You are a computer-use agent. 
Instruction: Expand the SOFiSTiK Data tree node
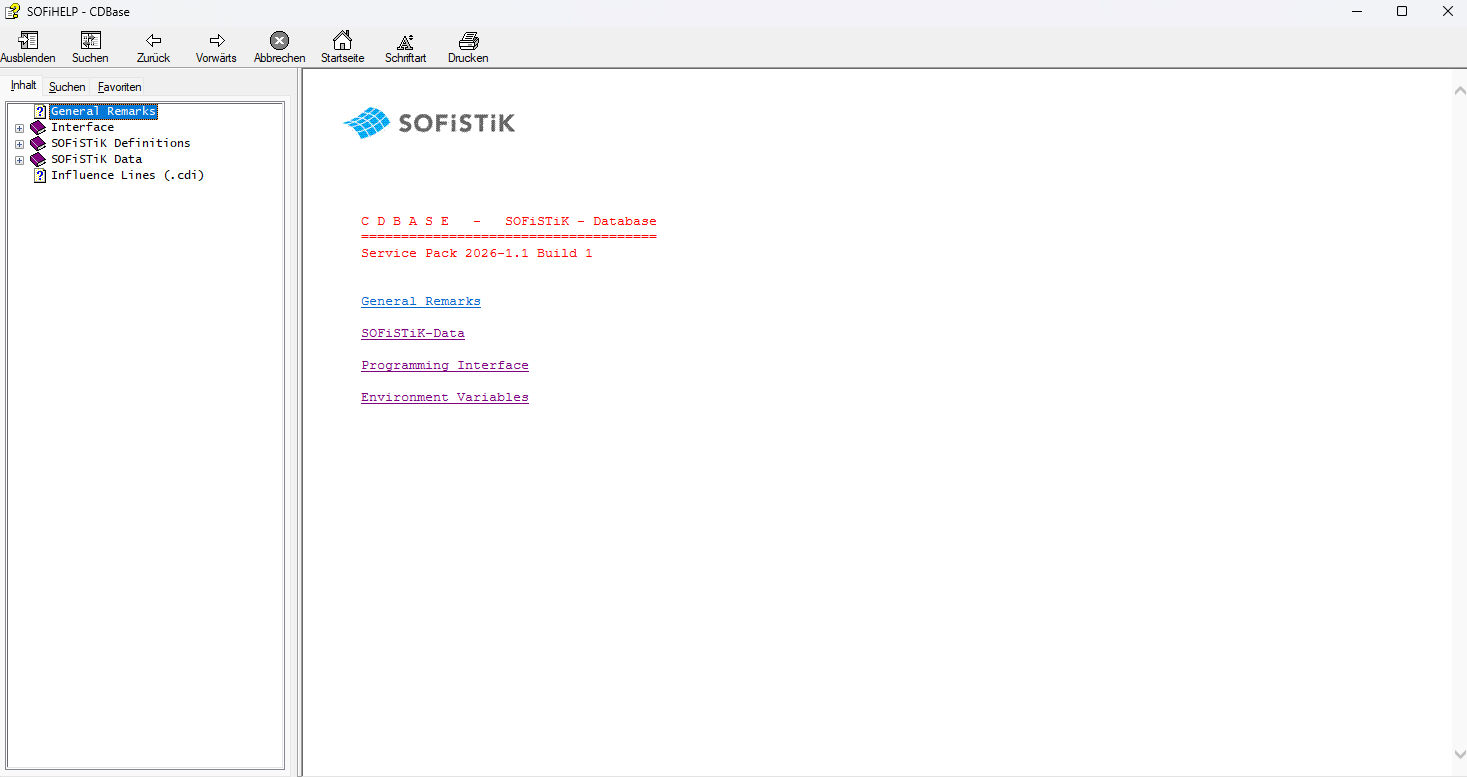(19, 160)
